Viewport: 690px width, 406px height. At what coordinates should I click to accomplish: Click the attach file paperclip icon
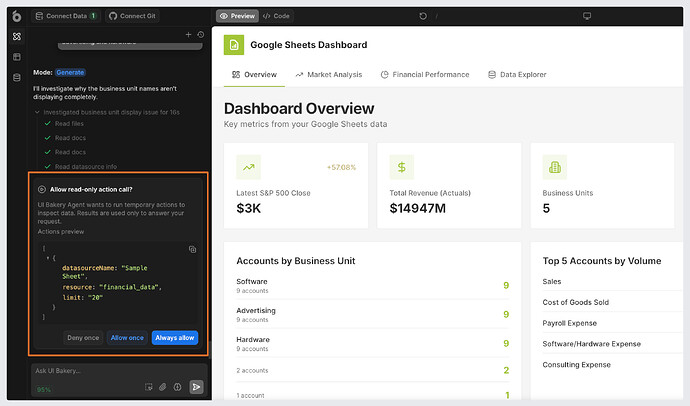163,386
